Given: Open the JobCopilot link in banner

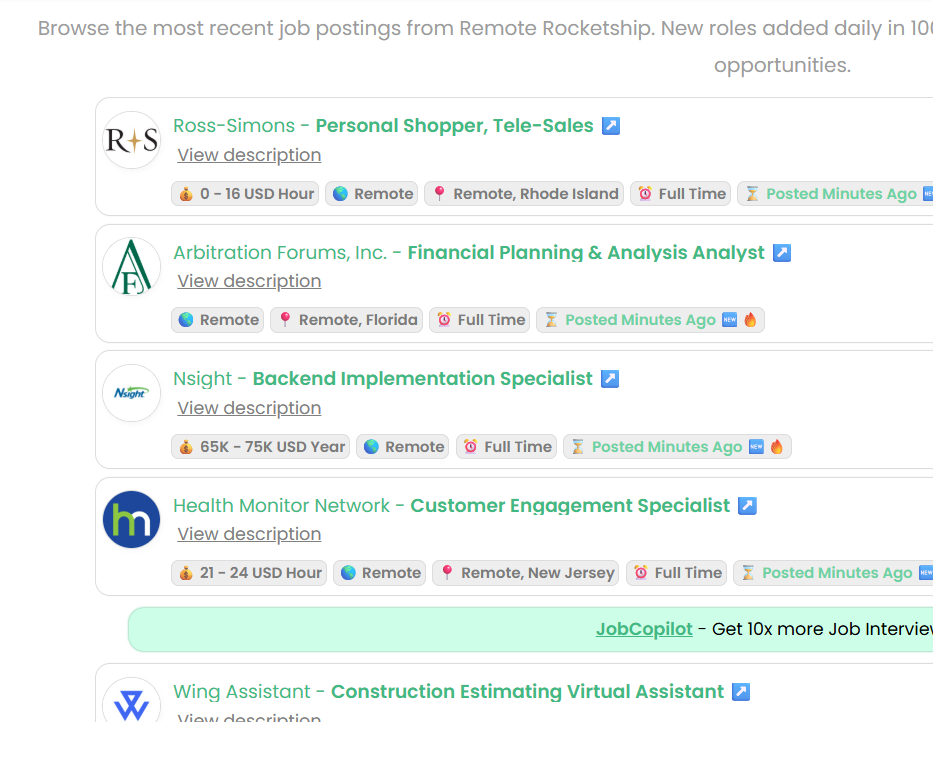Looking at the screenshot, I should 644,629.
